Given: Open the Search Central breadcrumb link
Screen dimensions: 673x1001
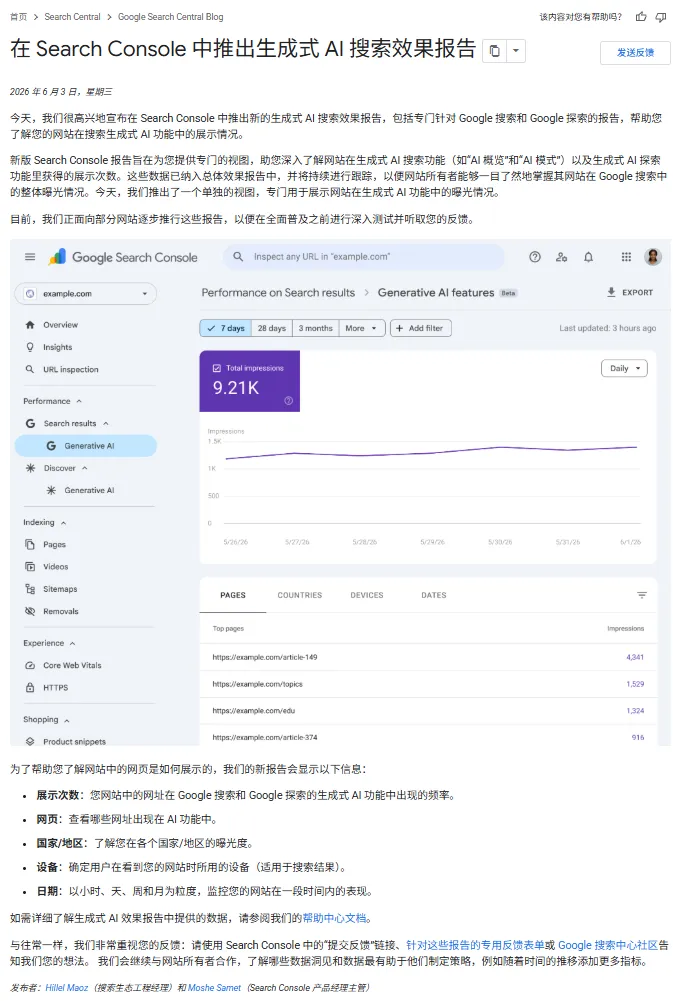Looking at the screenshot, I should 72,17.
